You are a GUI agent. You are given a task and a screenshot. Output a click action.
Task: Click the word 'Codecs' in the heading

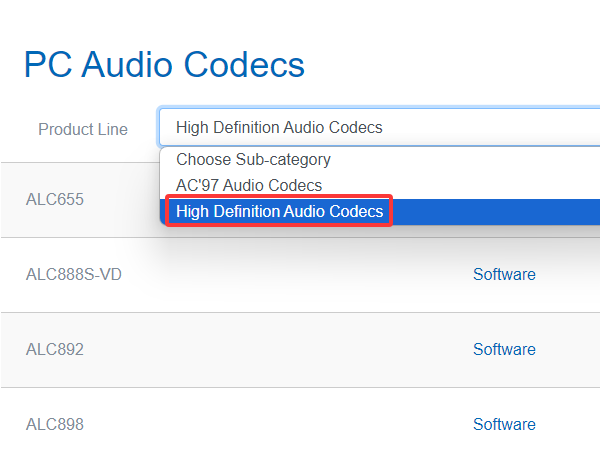pos(248,65)
